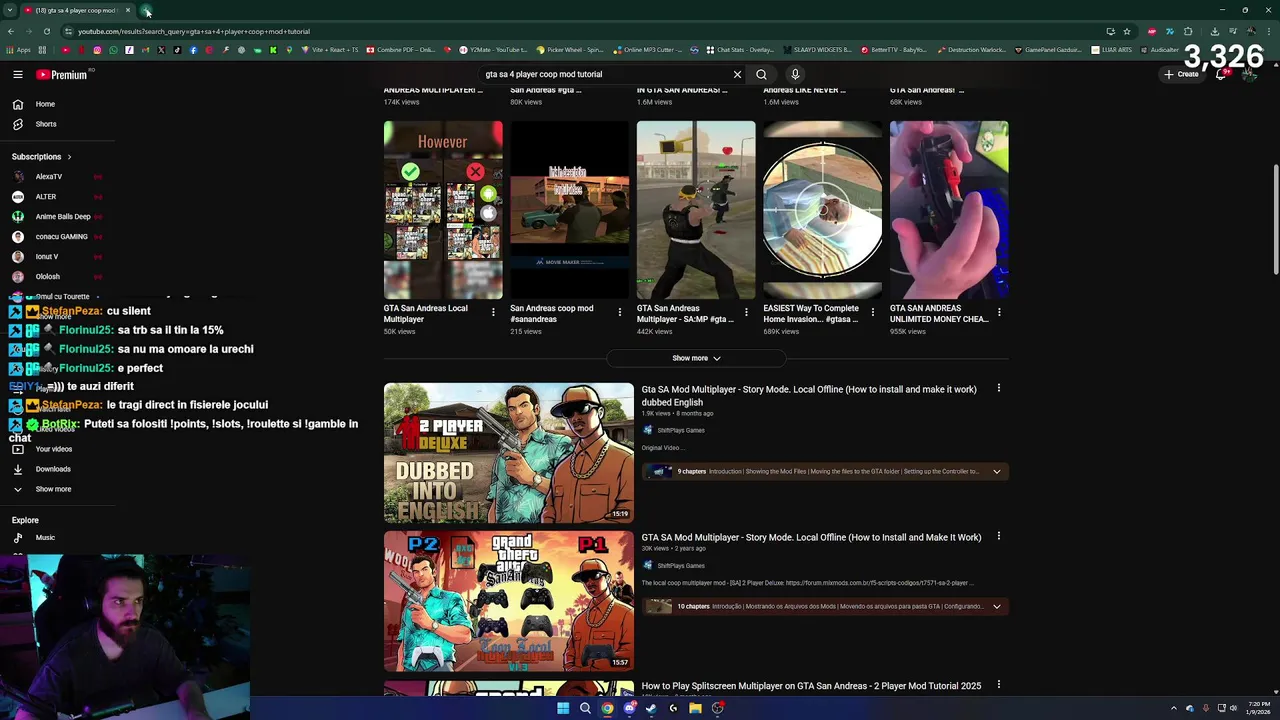Open the UNLIMITED MONEY CHEAT short

pyautogui.click(x=949, y=210)
